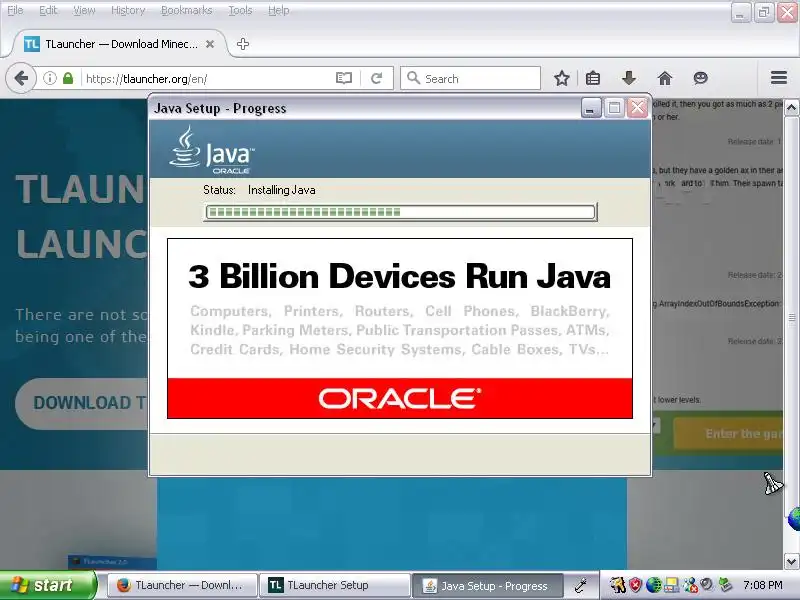Viewport: 800px width, 600px height.
Task: Click the first tray icon with yellow figure
Action: [617, 585]
